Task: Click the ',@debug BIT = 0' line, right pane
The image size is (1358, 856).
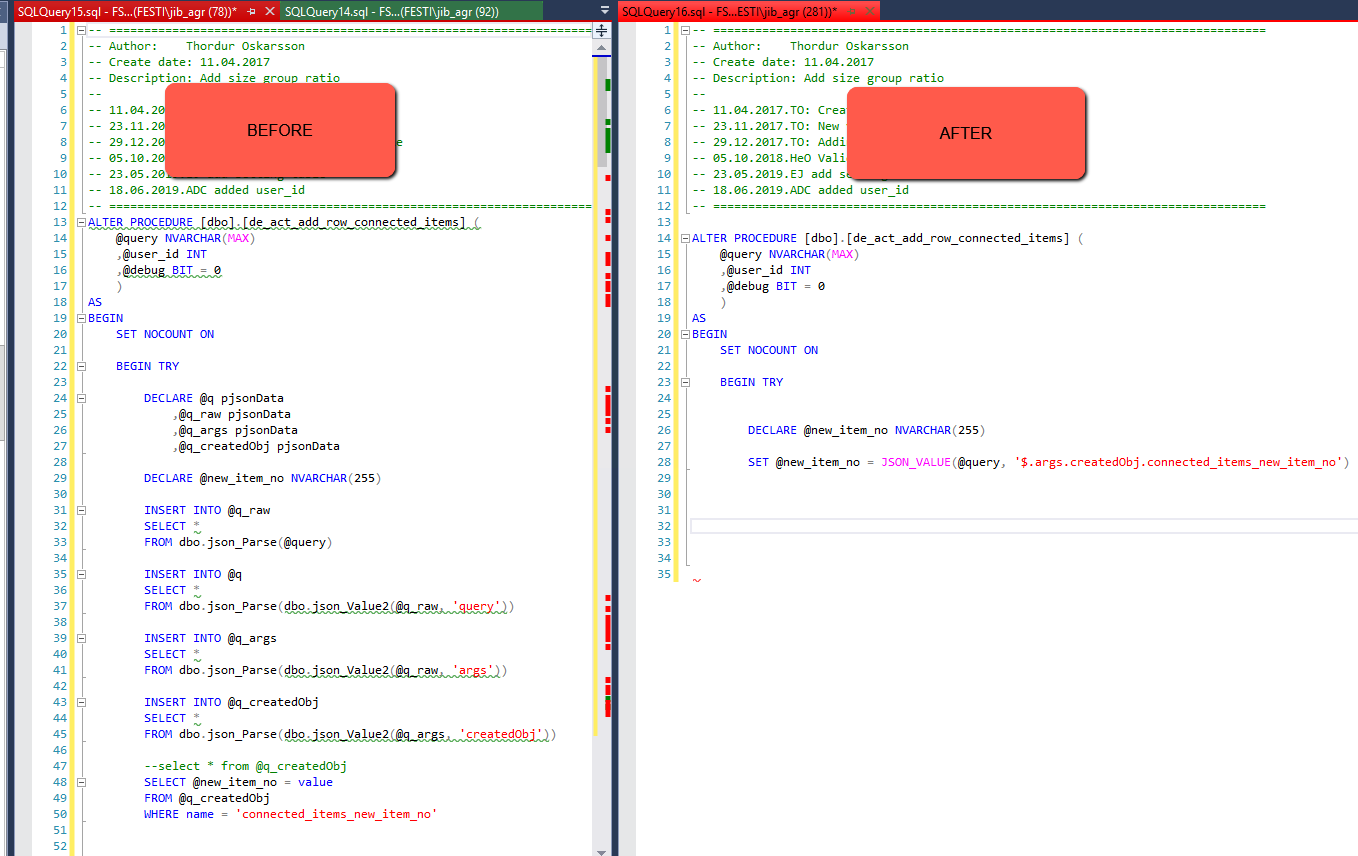Action: click(x=773, y=286)
